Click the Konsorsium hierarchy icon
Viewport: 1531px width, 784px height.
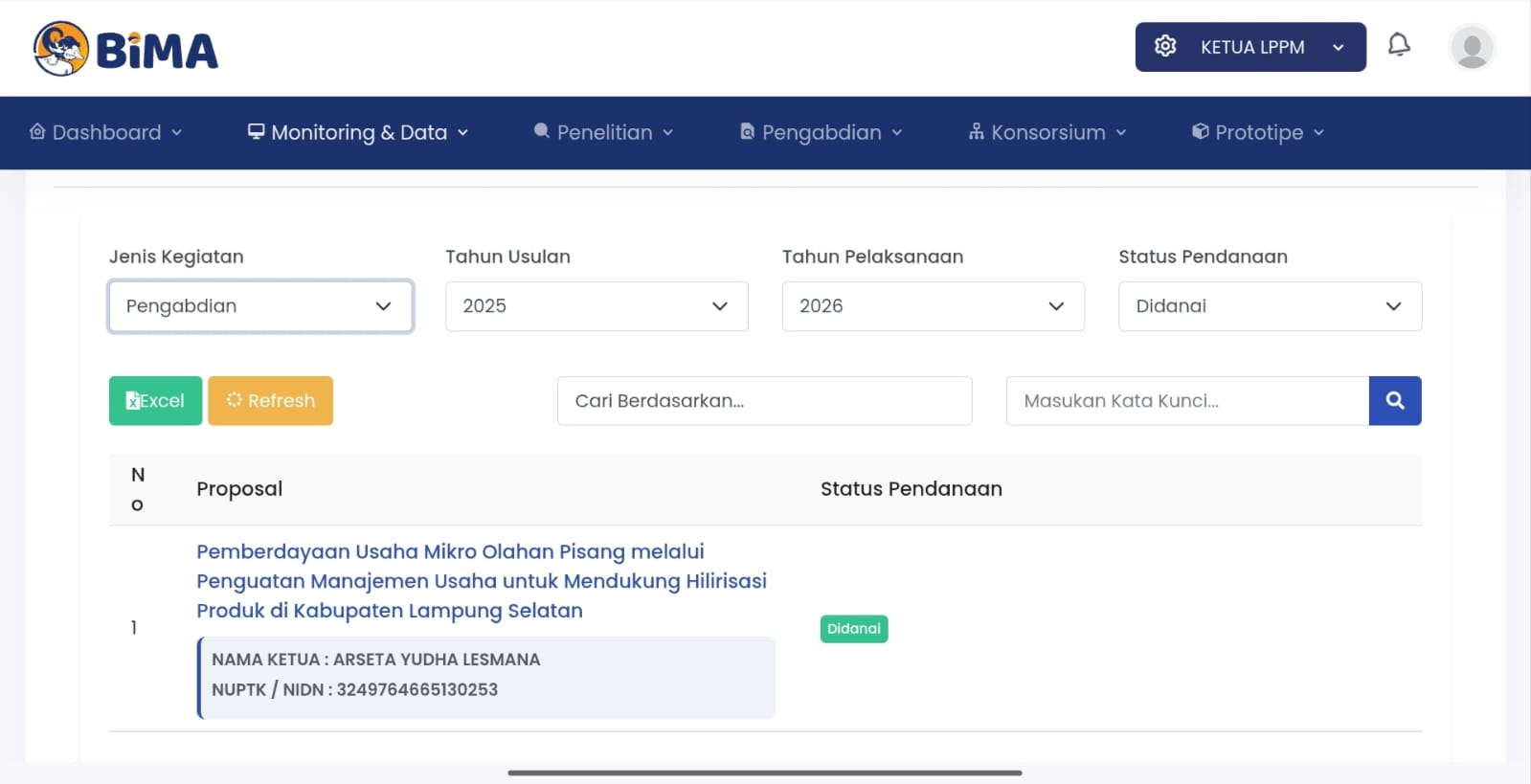[x=976, y=132]
